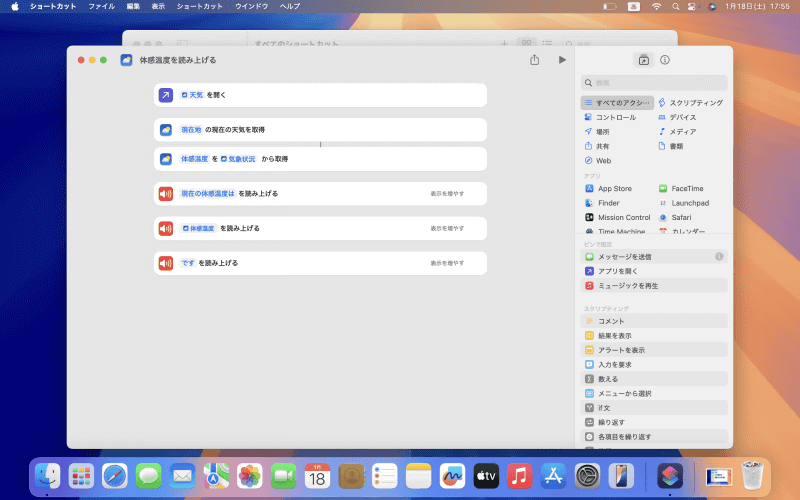Expand 表示を増やす on the です action

tap(447, 263)
